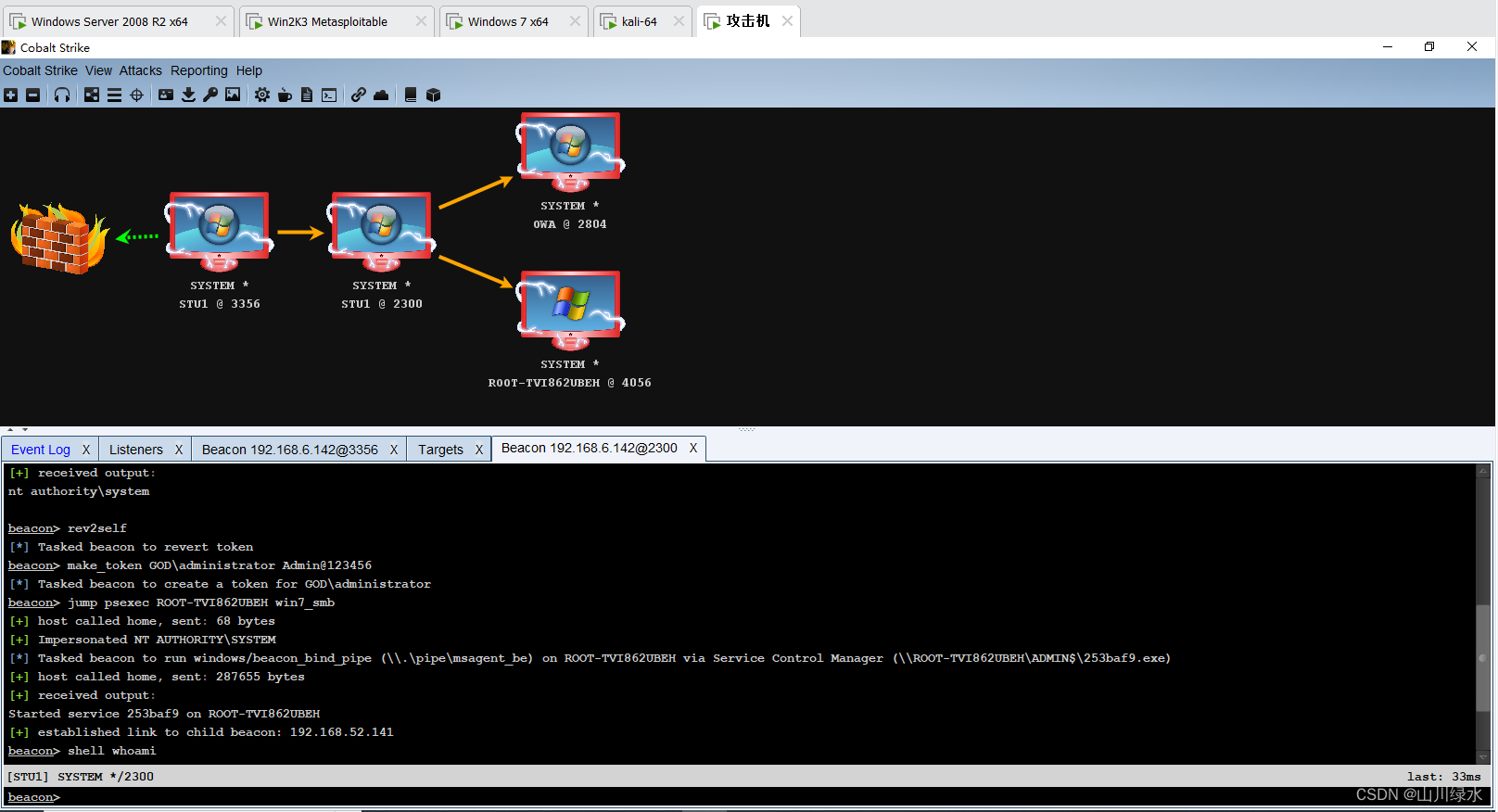Click the gear executable generator icon
Viewport: 1498px width, 812px height.
[262, 95]
